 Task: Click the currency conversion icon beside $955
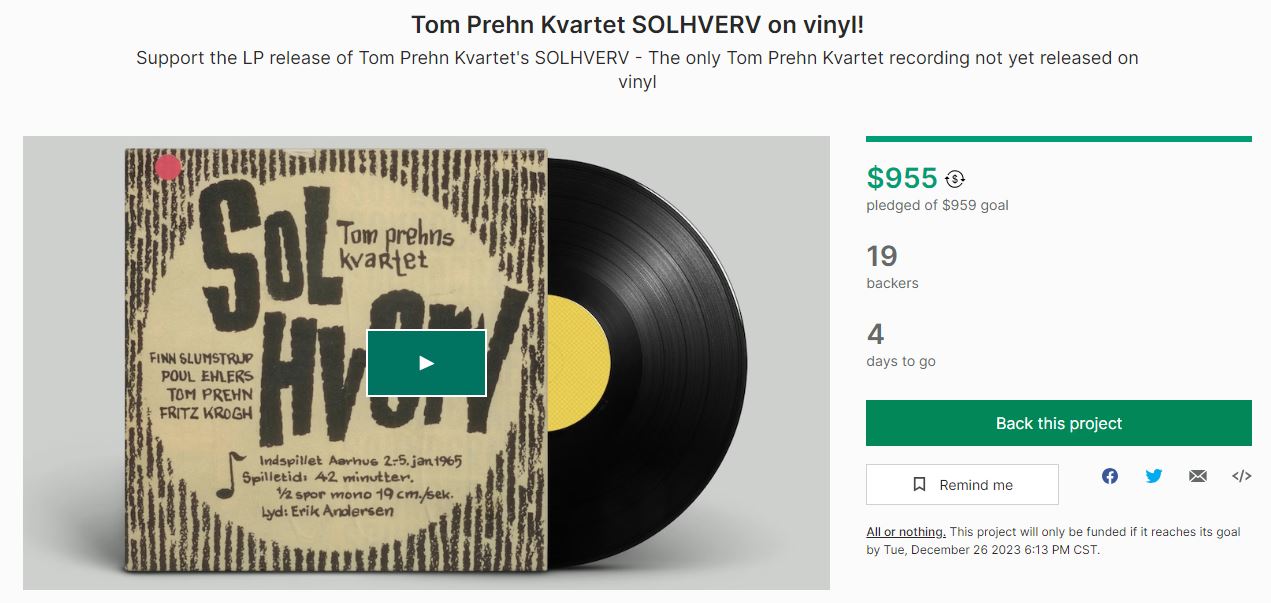(x=955, y=179)
